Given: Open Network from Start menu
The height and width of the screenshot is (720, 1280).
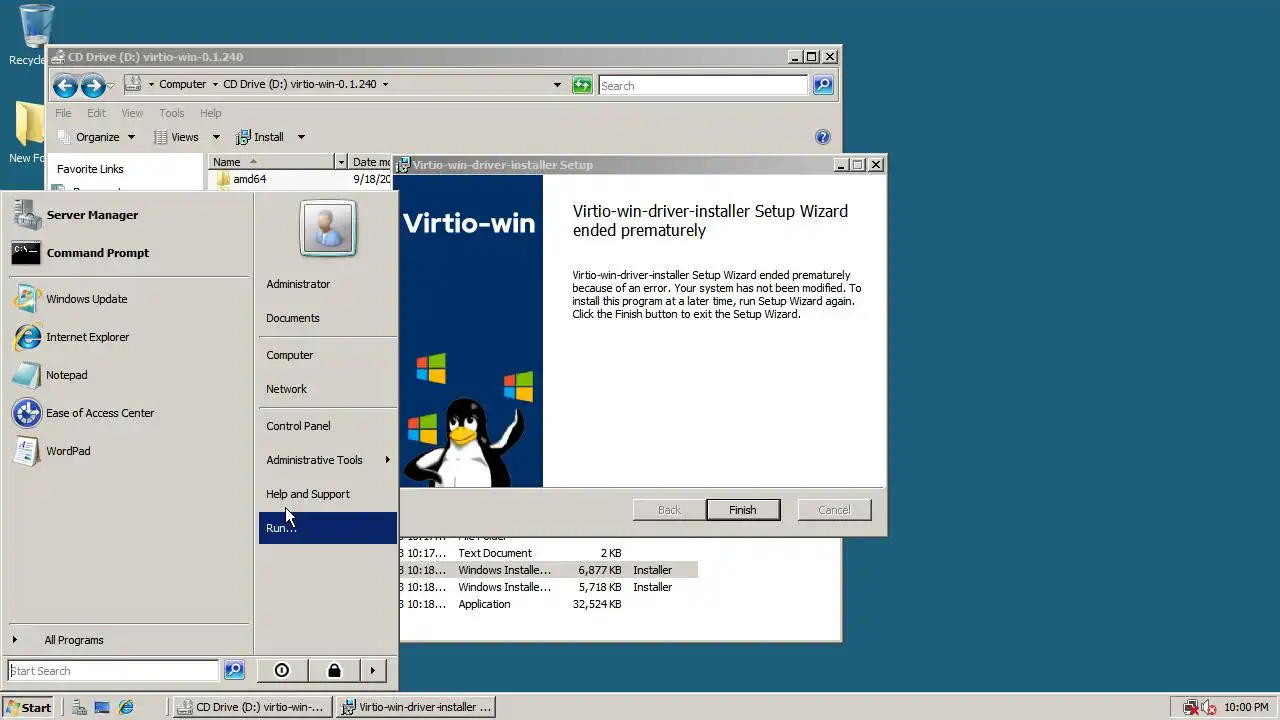Looking at the screenshot, I should coord(287,389).
